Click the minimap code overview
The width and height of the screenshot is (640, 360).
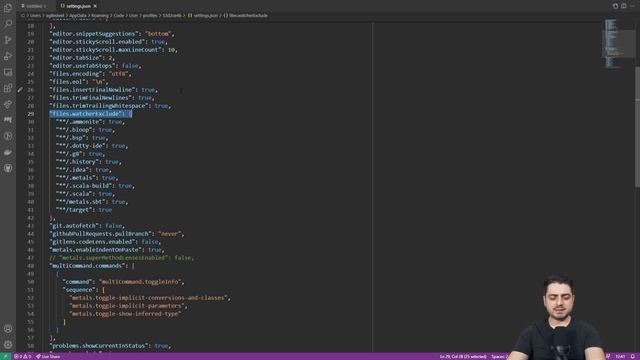(617, 43)
